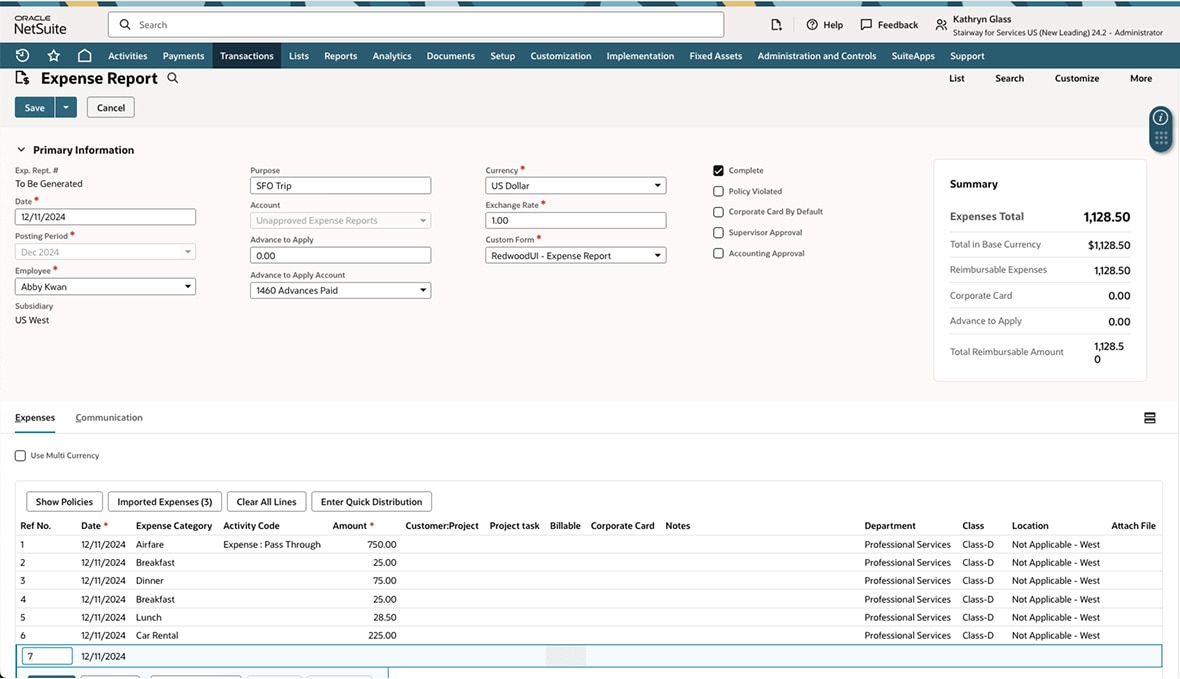Go to the Home dashboard icon

click(x=85, y=56)
